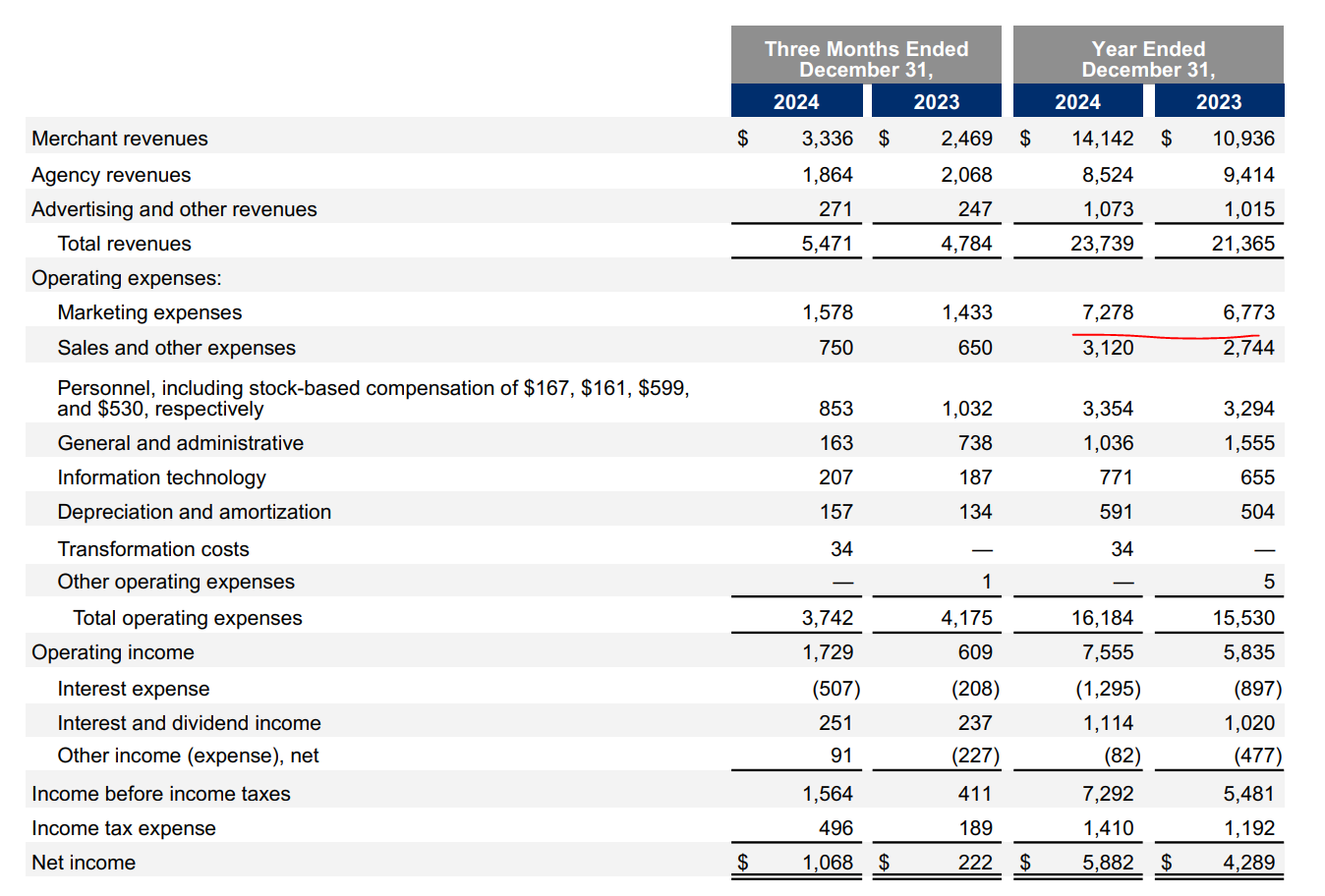The image size is (1325, 896).
Task: Click information technology value 771
Action: (1116, 477)
